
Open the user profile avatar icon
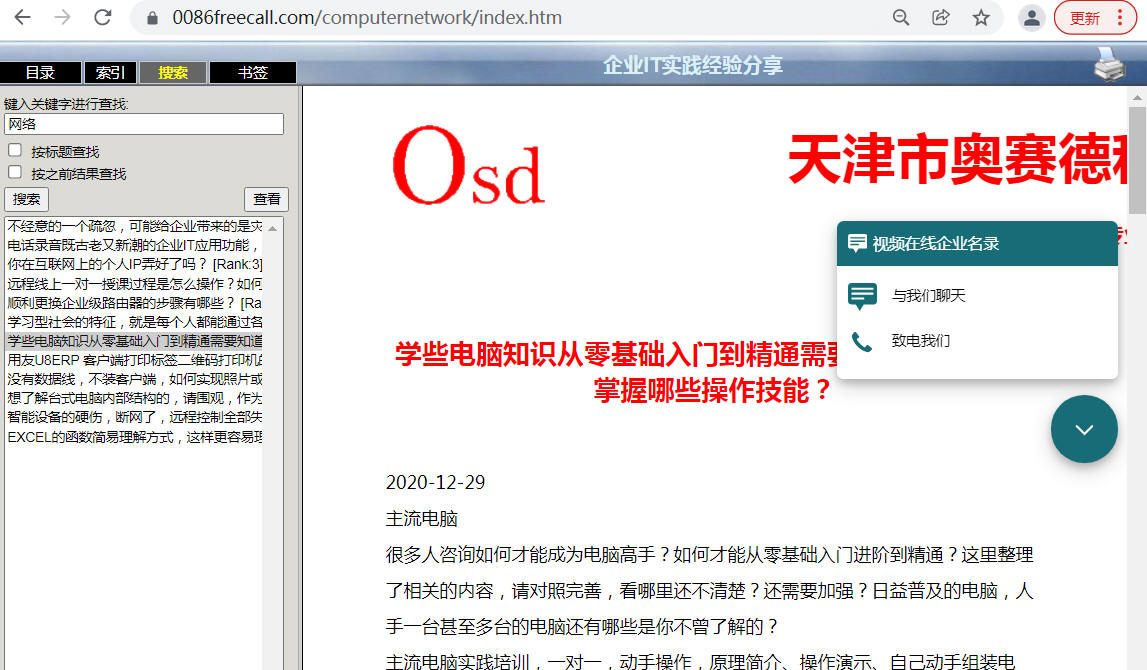[x=1031, y=17]
